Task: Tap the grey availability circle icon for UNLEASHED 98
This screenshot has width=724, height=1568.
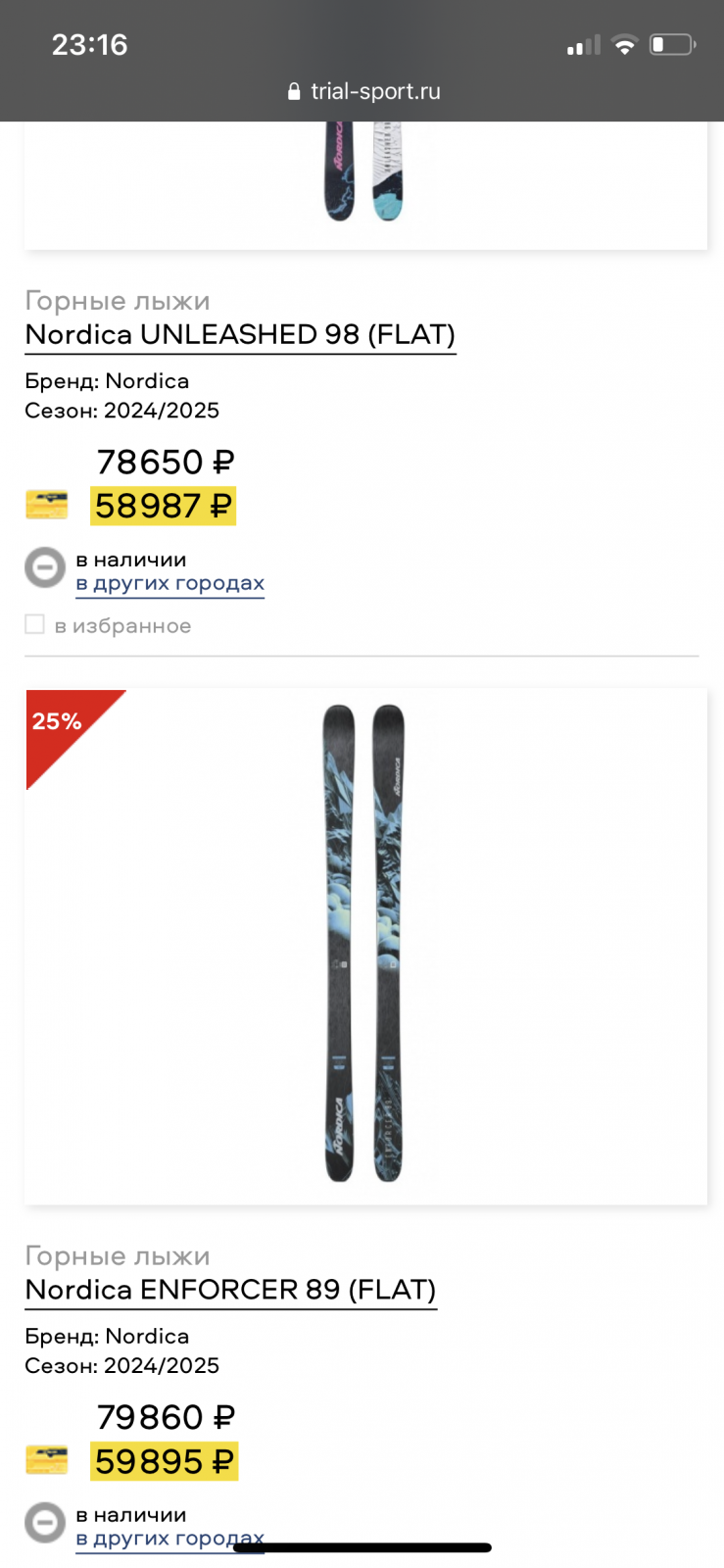Action: pos(45,567)
